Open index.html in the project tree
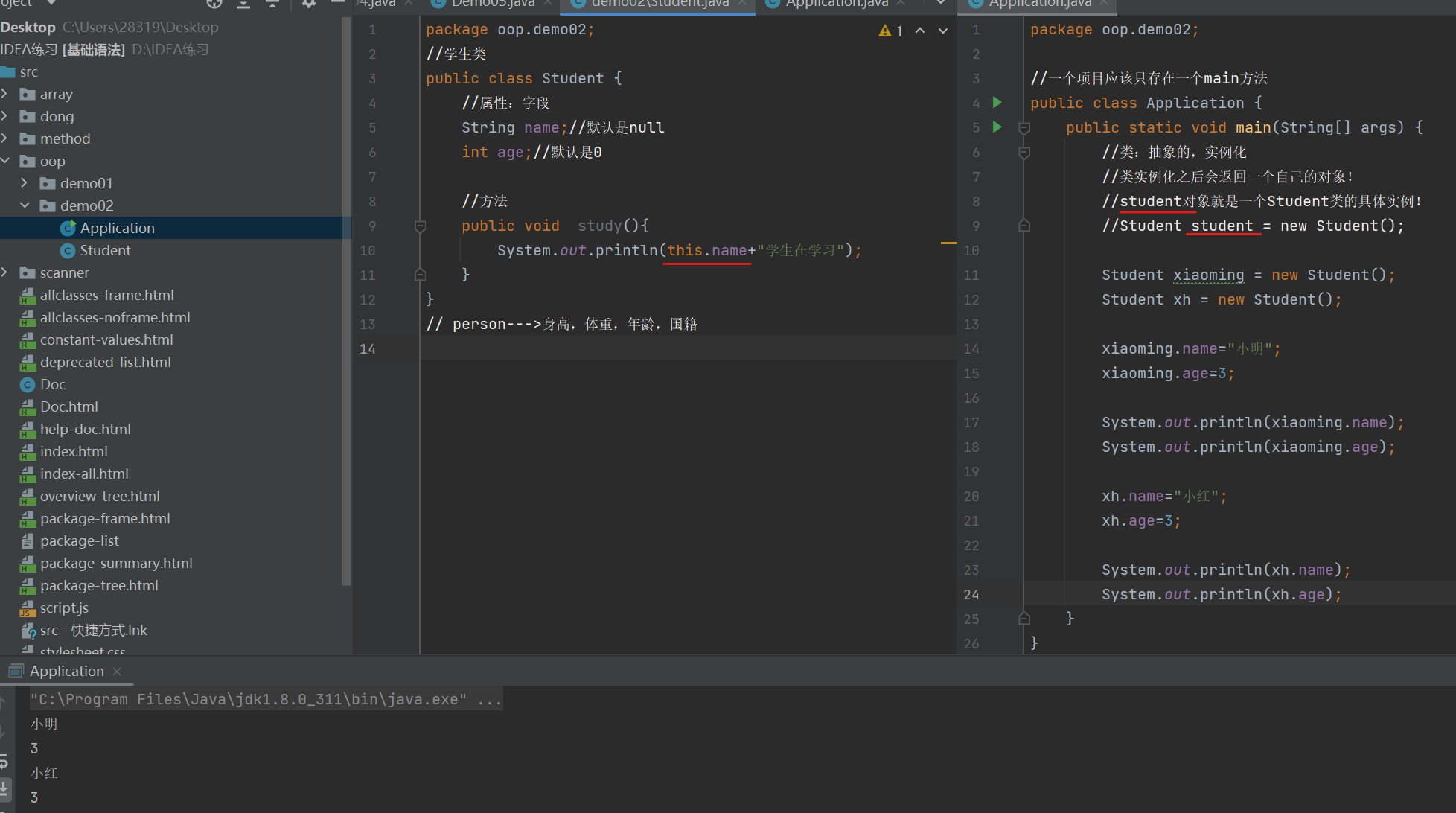The image size is (1456, 813). click(x=74, y=451)
